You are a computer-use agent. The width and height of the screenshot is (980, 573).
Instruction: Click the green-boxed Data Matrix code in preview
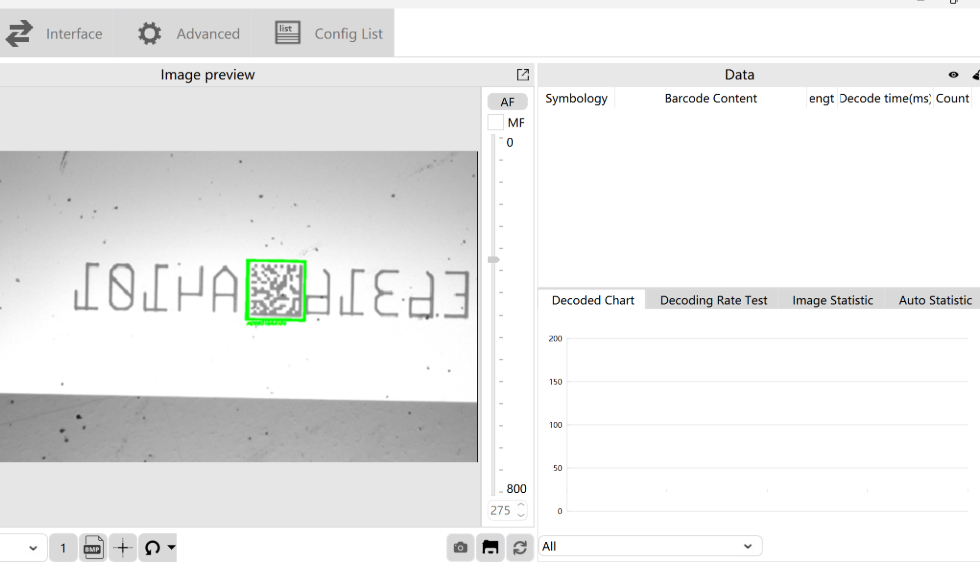click(276, 291)
